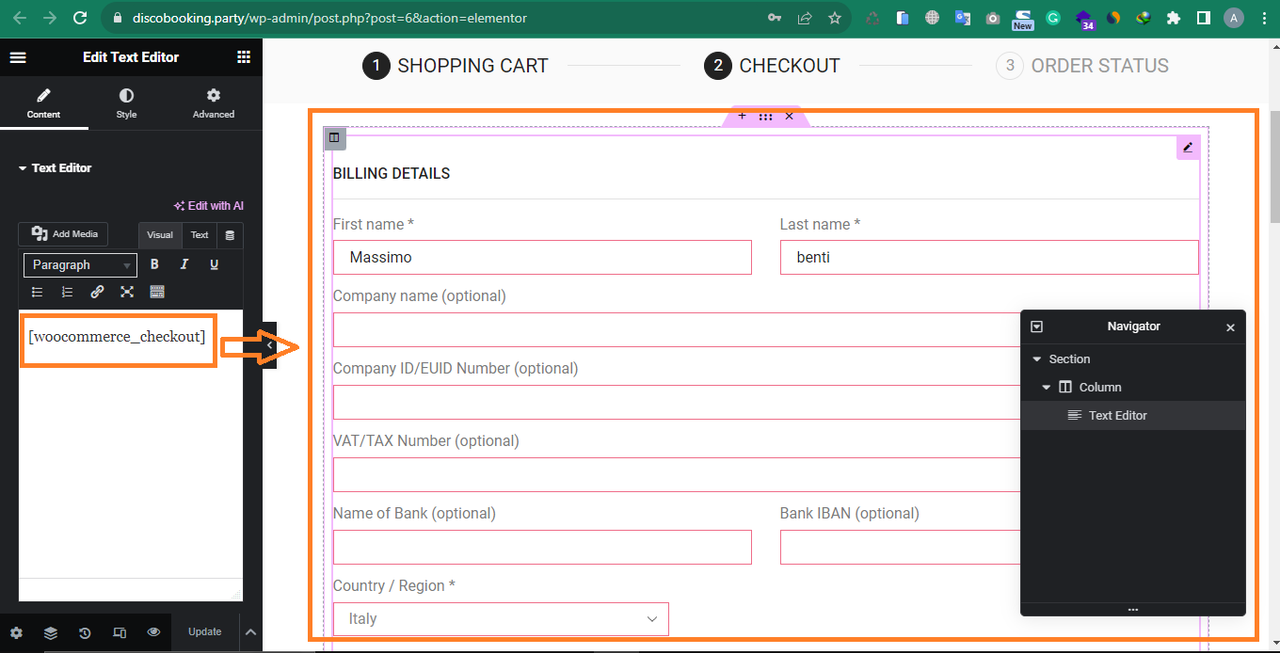Screen dimensions: 1280x653
Task: Click the Add Media button
Action: point(64,234)
